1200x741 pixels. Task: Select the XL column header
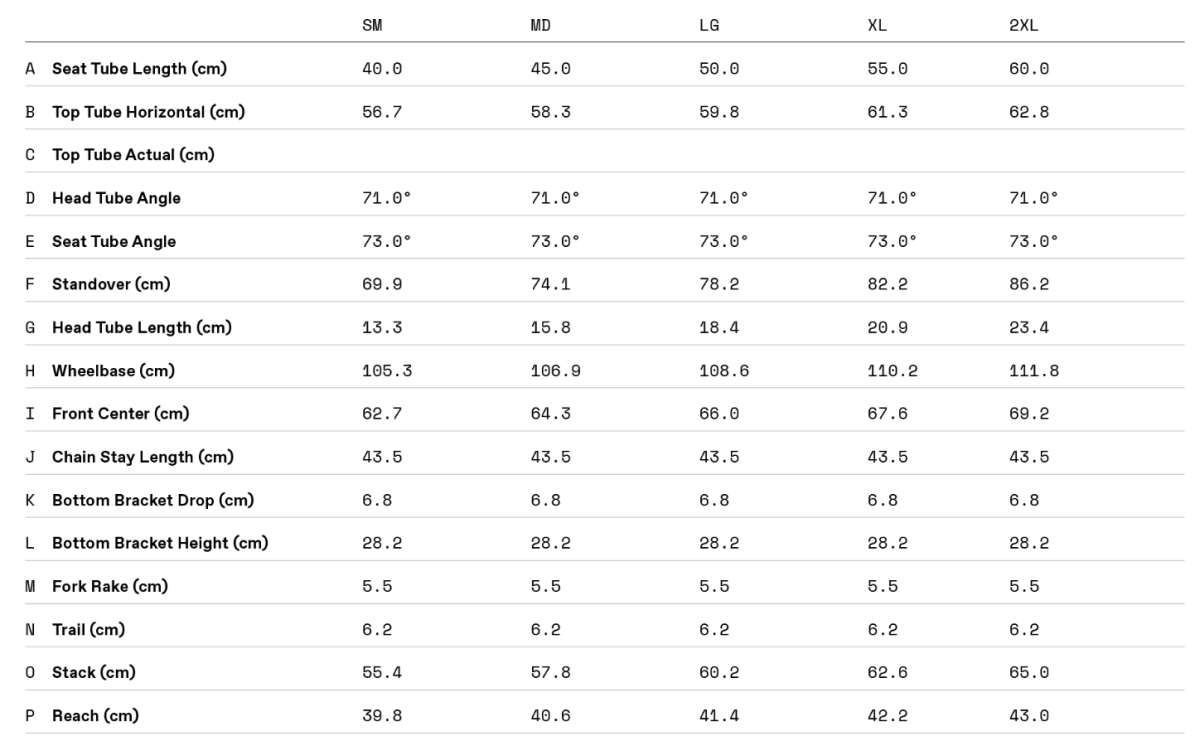coord(877,26)
